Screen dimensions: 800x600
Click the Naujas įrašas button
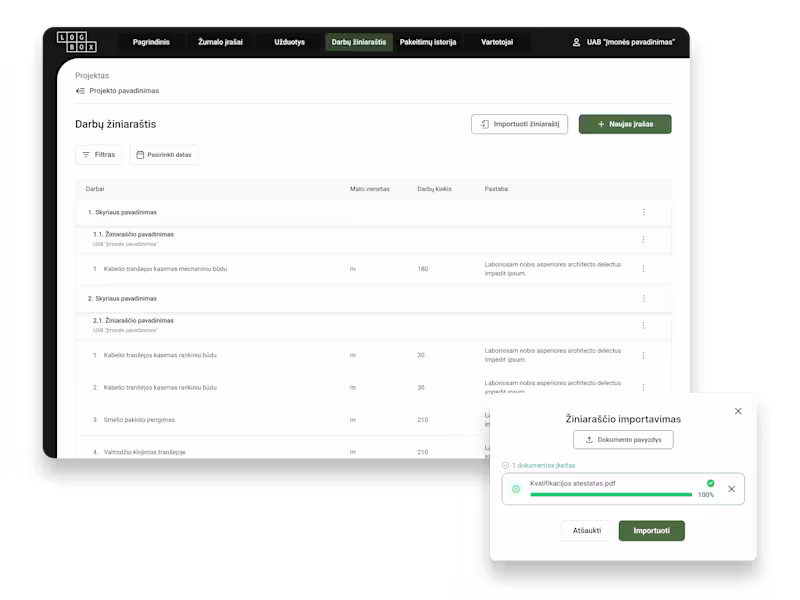[625, 124]
